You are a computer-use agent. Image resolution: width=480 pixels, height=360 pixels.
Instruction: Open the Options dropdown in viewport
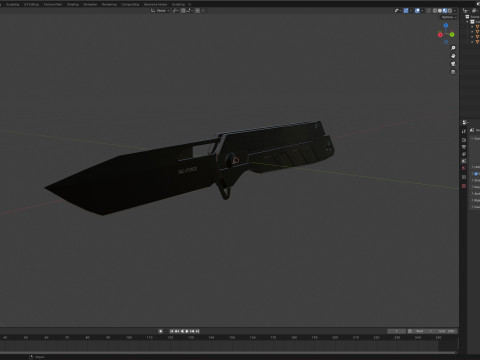449,17
